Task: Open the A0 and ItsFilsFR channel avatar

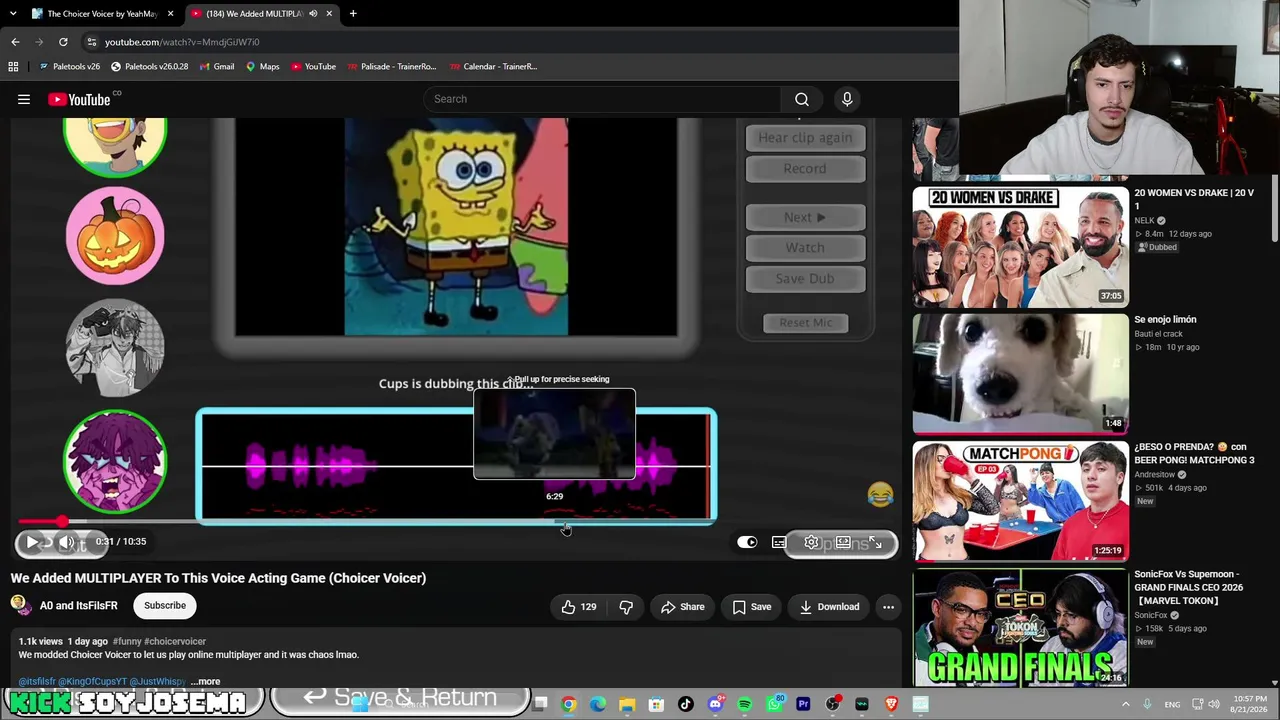Action: [x=20, y=605]
